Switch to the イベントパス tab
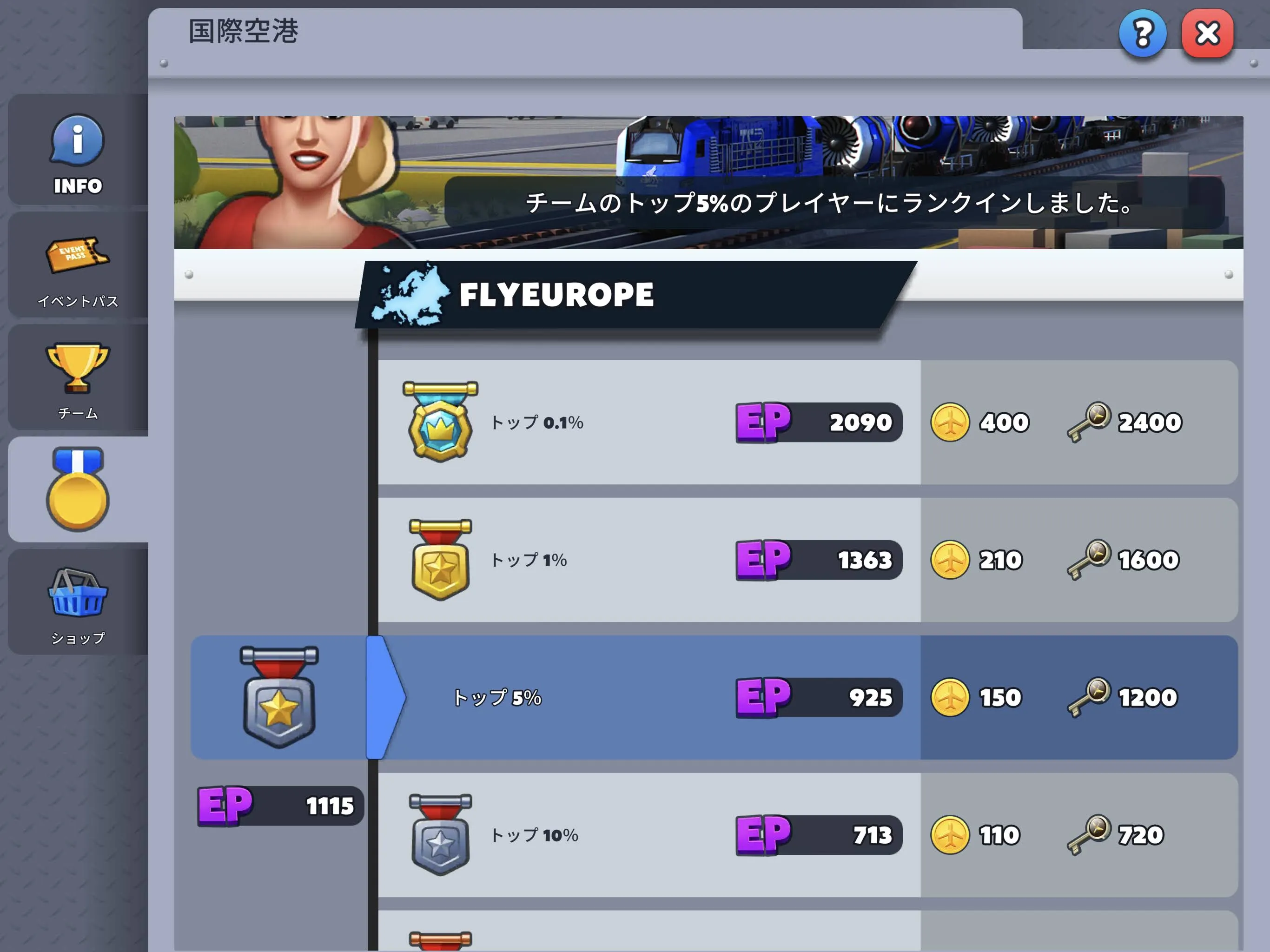The image size is (1270, 952). coord(78,266)
